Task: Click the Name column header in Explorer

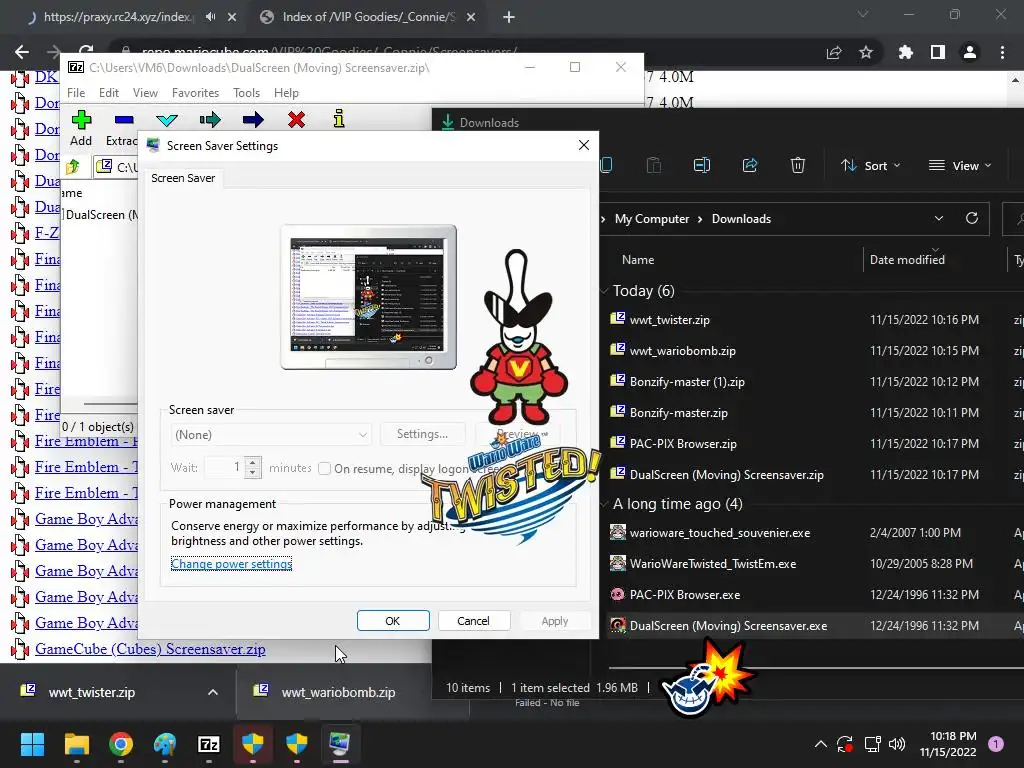Action: 638,259
